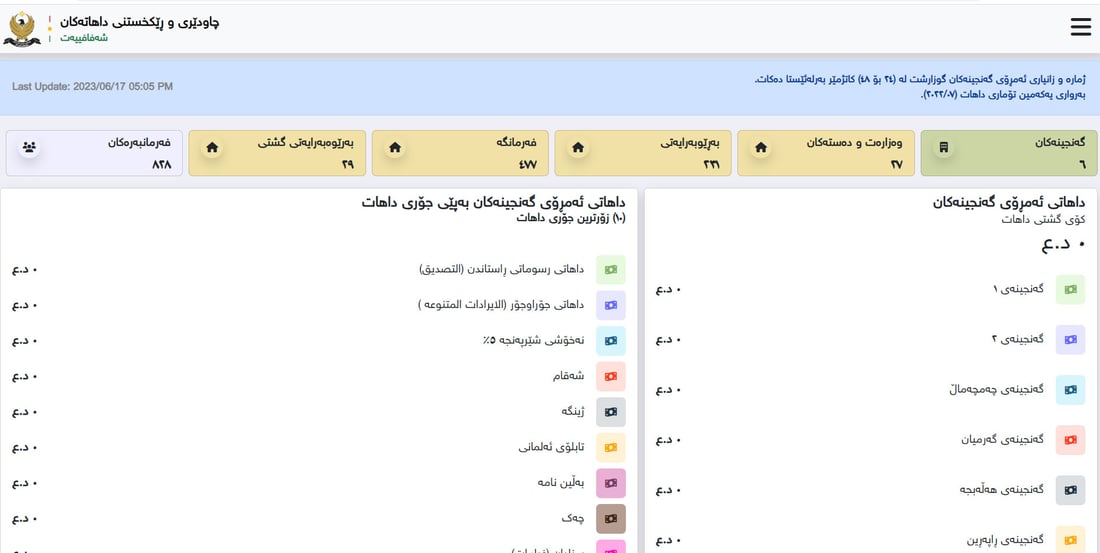This screenshot has height=553, width=1100.
Task: Select the تابلۆی ئەلمانی label
Action: click(551, 447)
